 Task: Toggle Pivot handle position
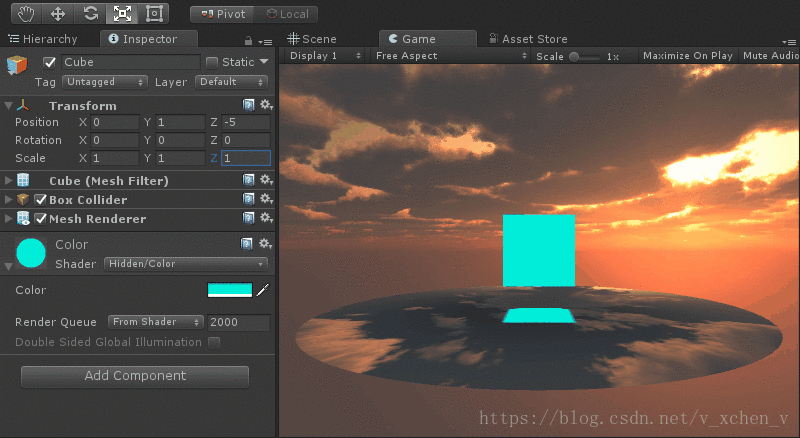223,14
